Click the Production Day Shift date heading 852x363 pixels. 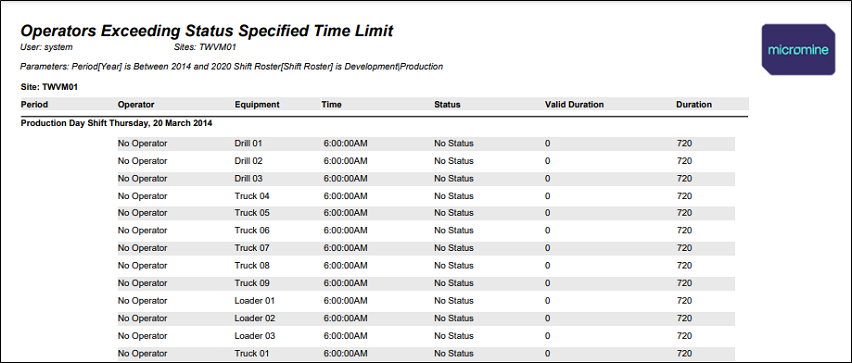(x=116, y=123)
